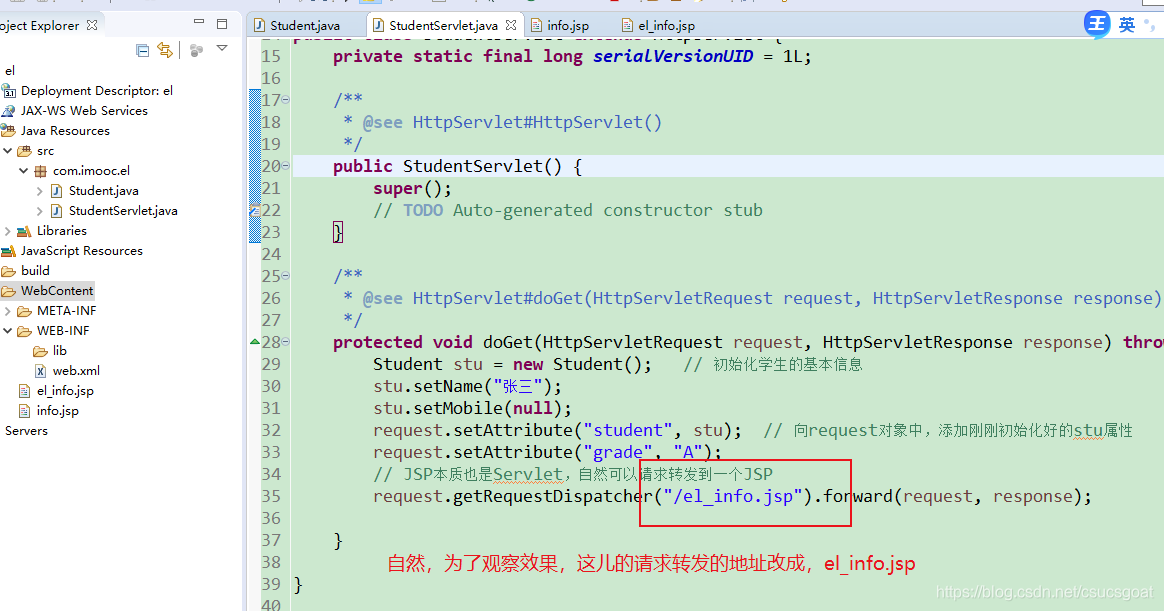Click the override marker at line 28
Viewport: 1164px width, 611px height.
[x=255, y=342]
